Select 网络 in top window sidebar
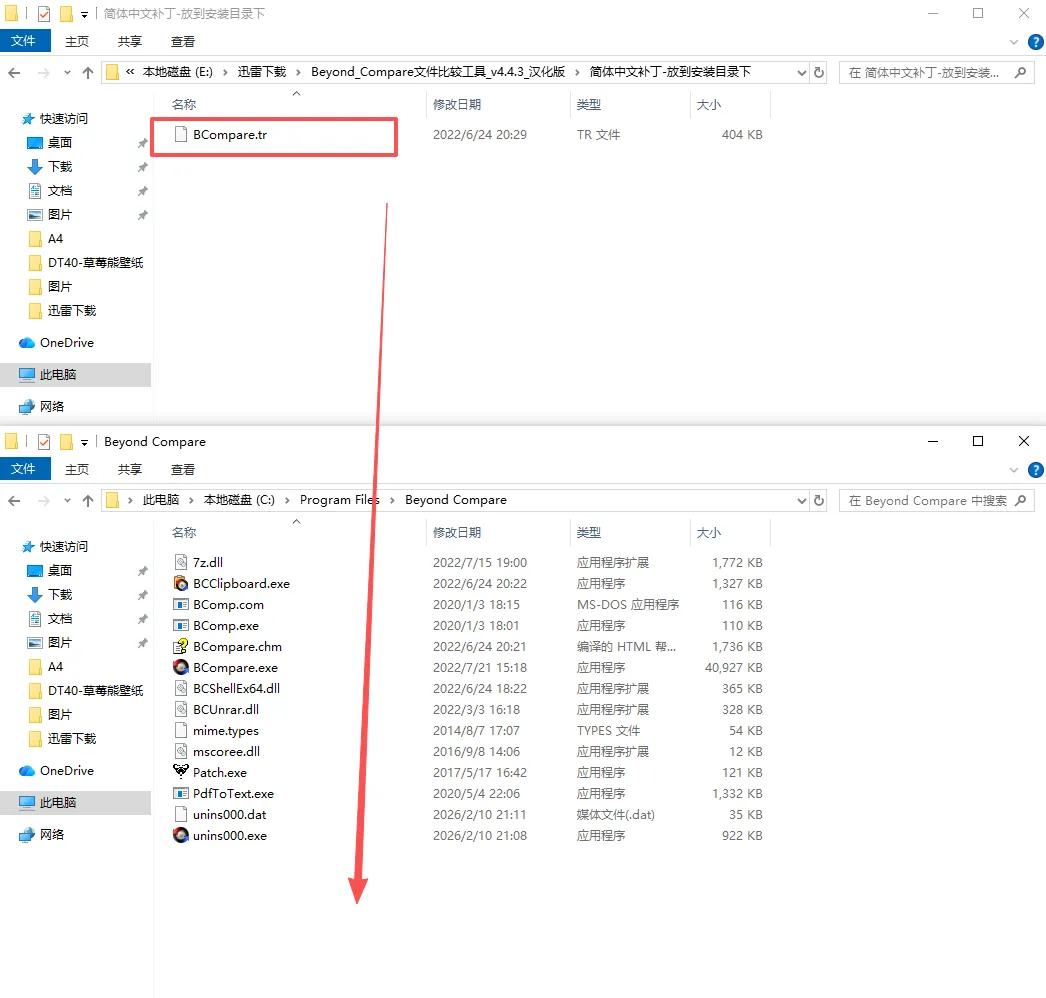Image resolution: width=1046 pixels, height=998 pixels. [x=51, y=407]
